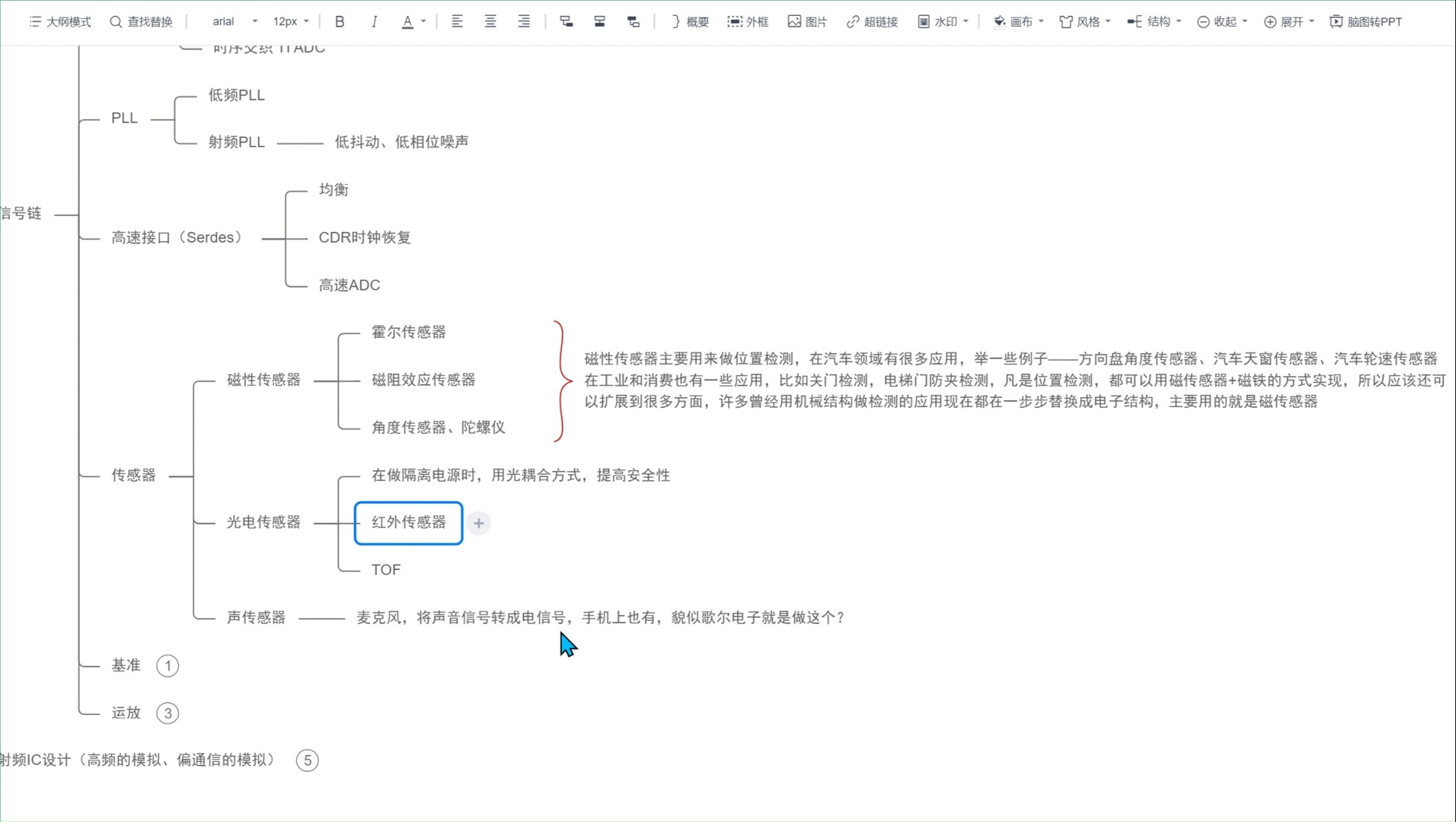
Task: Align text center
Action: 490,21
